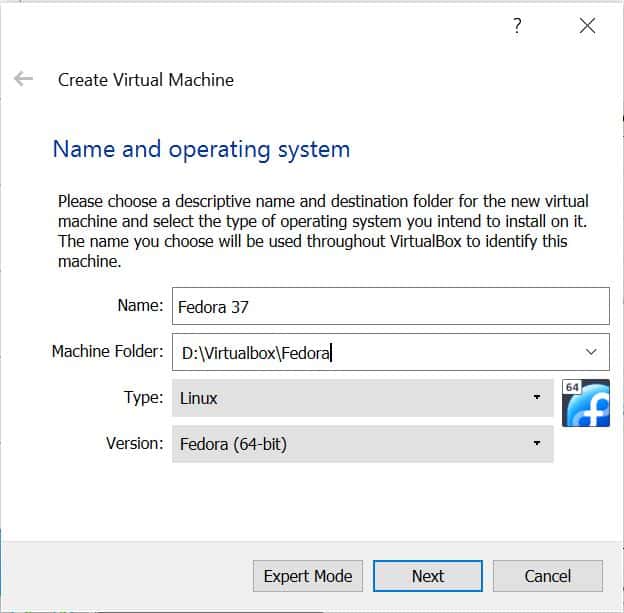Click the Name and operating system heading
Image resolution: width=624 pixels, height=613 pixels.
201,150
